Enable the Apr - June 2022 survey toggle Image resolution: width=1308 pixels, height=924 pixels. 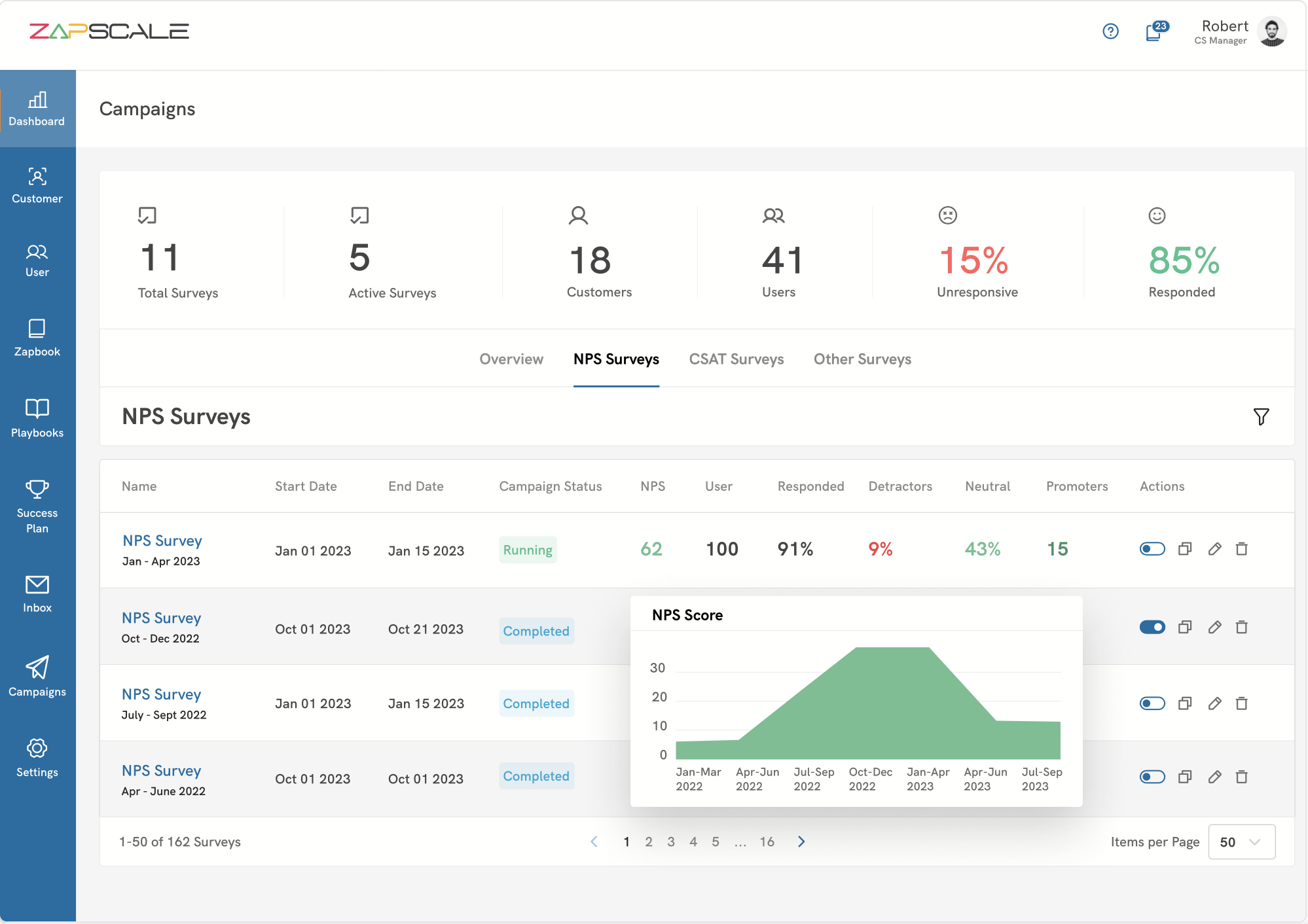(1152, 777)
